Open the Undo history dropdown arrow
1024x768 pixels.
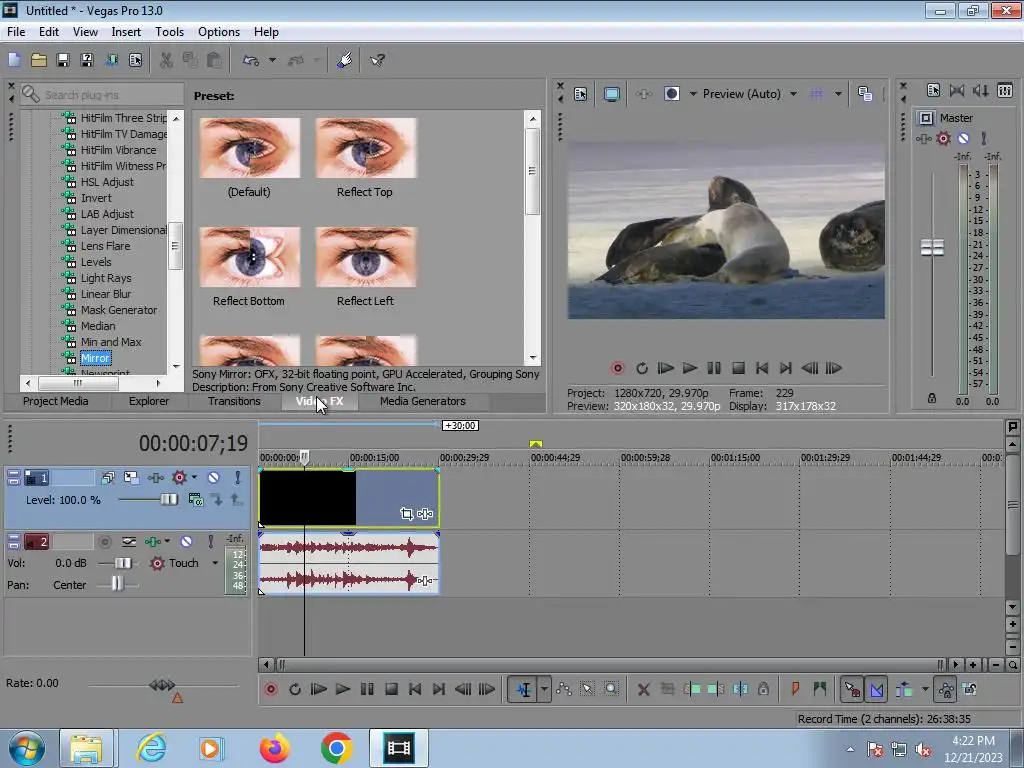coord(272,60)
